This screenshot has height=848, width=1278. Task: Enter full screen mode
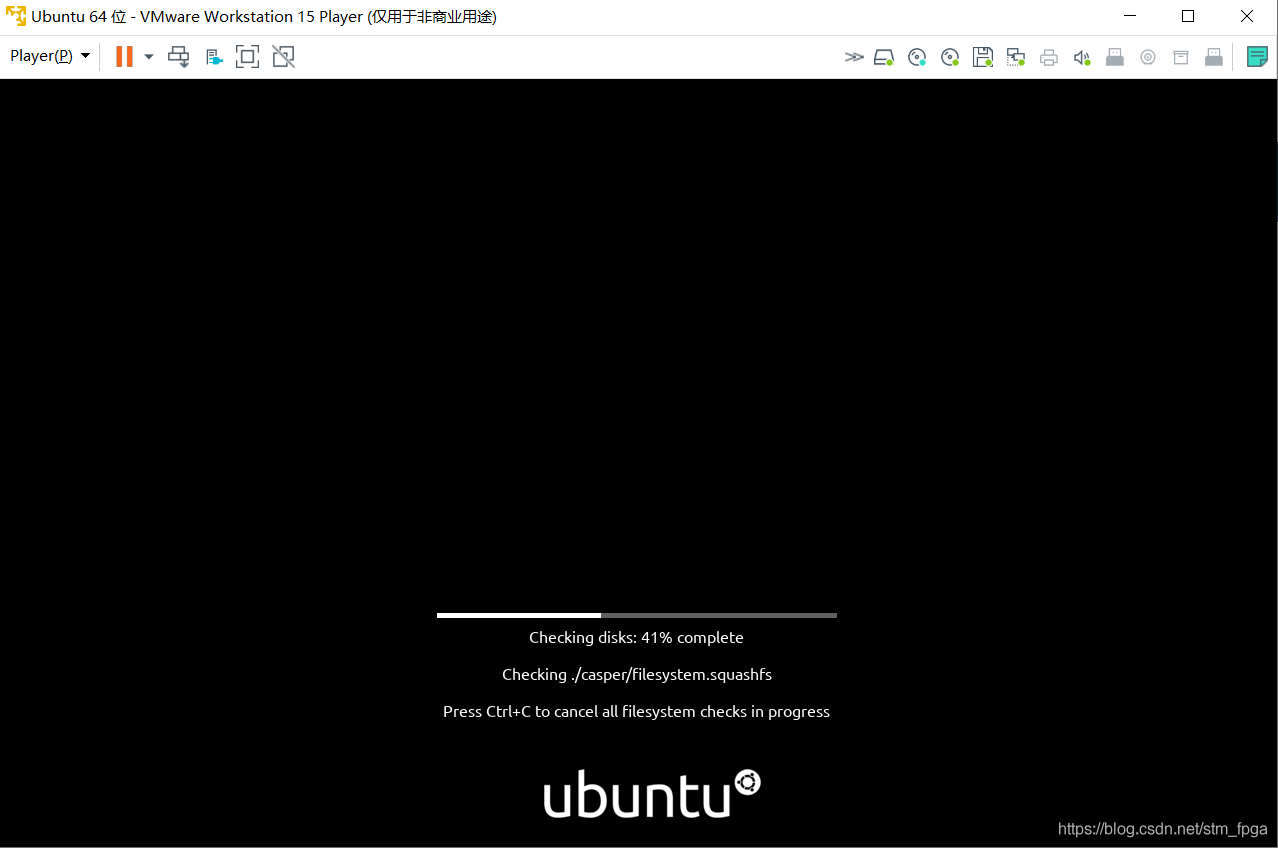click(x=247, y=56)
